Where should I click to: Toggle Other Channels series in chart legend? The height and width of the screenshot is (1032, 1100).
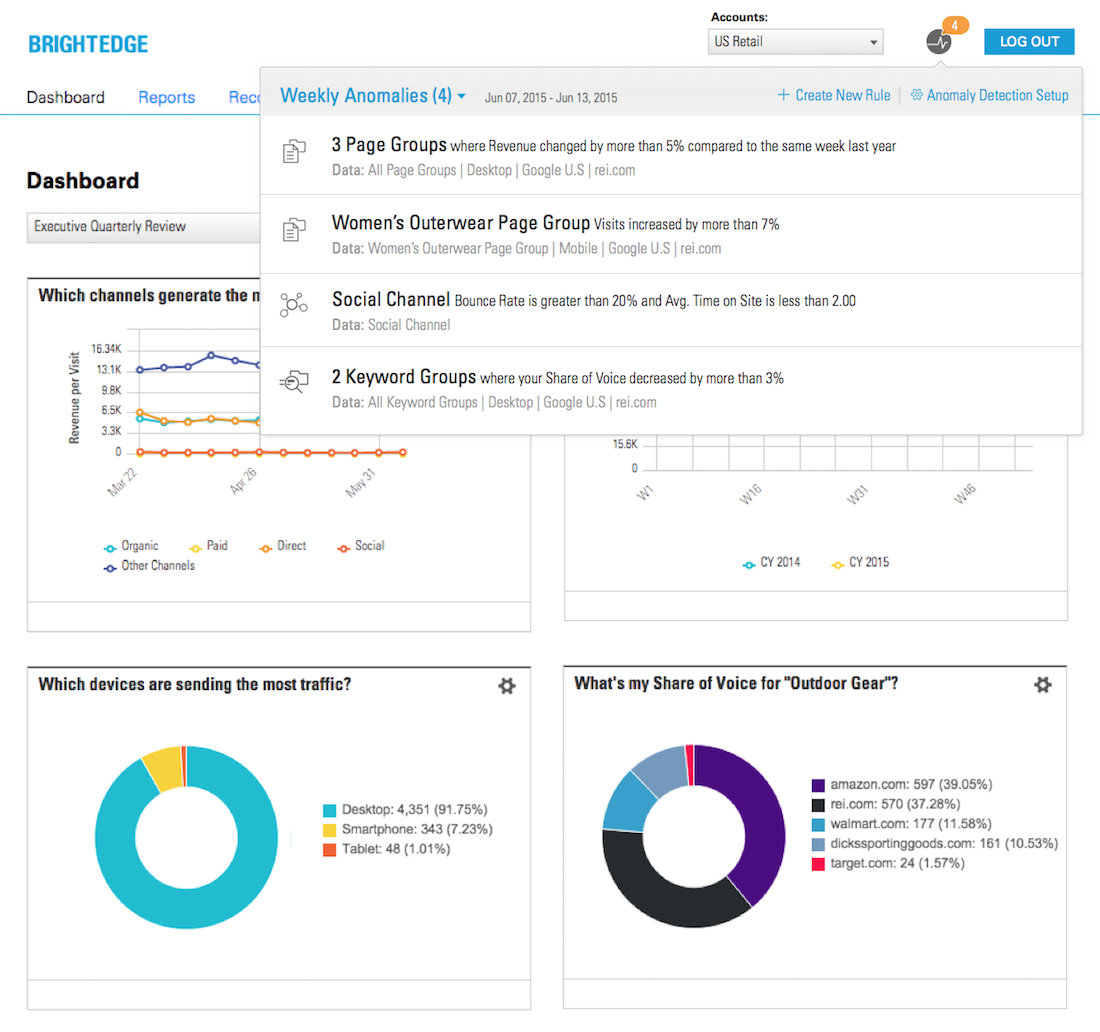(x=149, y=565)
